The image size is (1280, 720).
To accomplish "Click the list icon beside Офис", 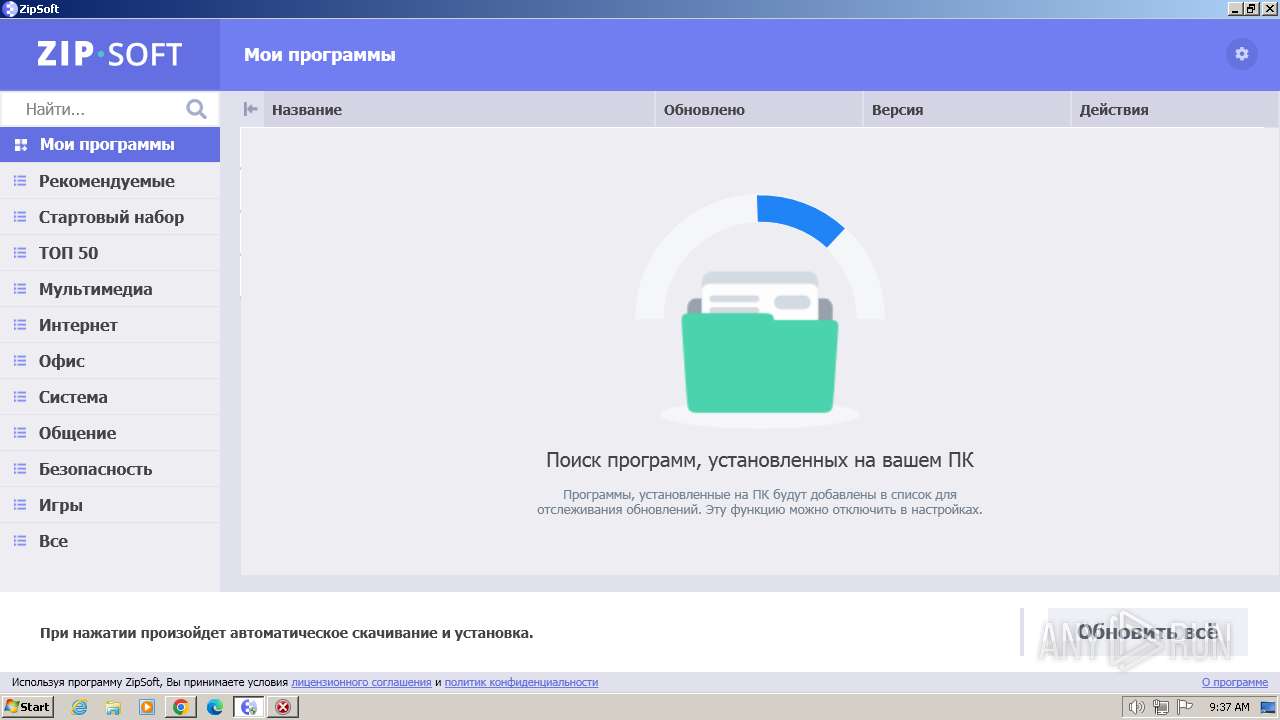I will click(x=20, y=361).
